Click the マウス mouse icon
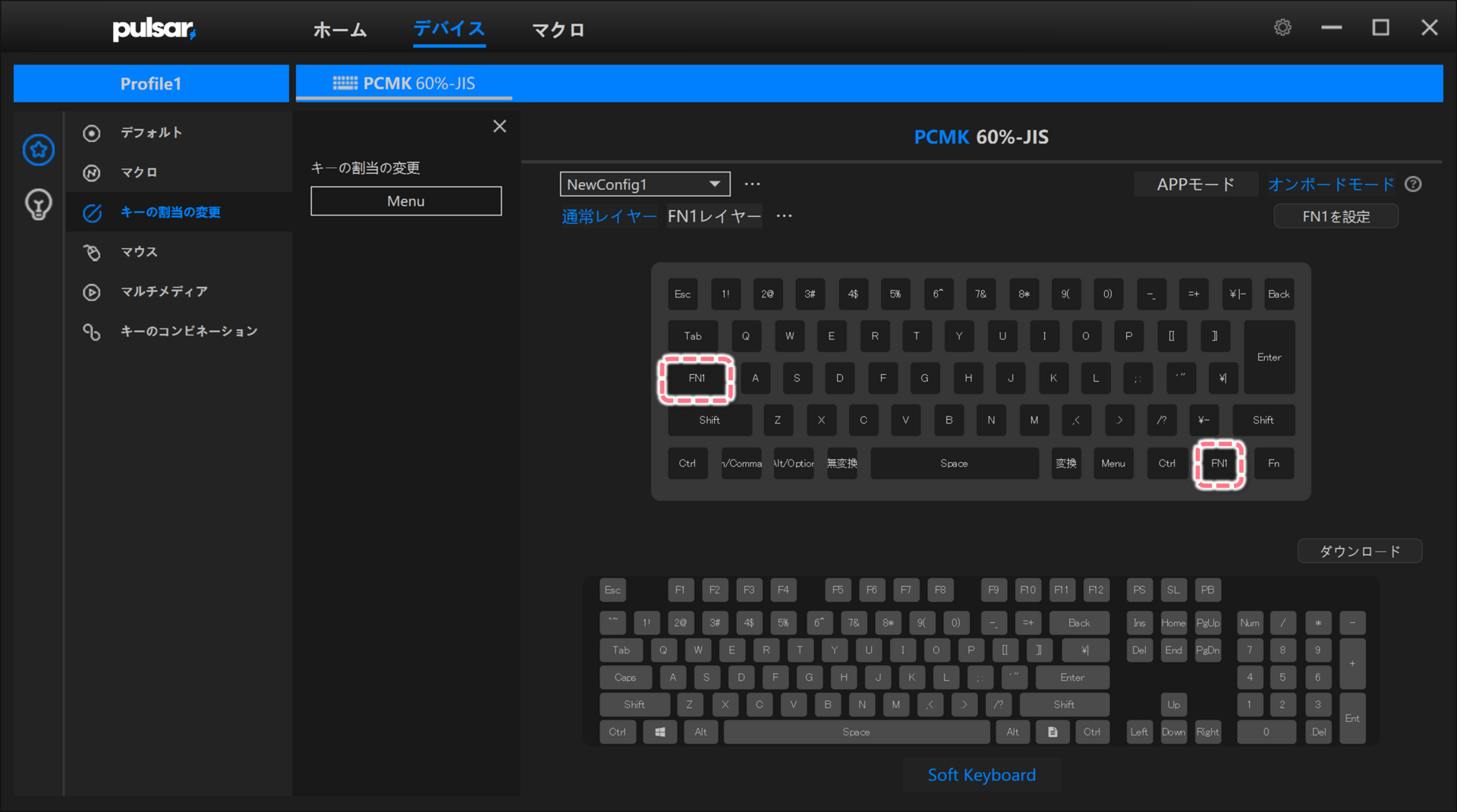The height and width of the screenshot is (812, 1457). click(92, 253)
